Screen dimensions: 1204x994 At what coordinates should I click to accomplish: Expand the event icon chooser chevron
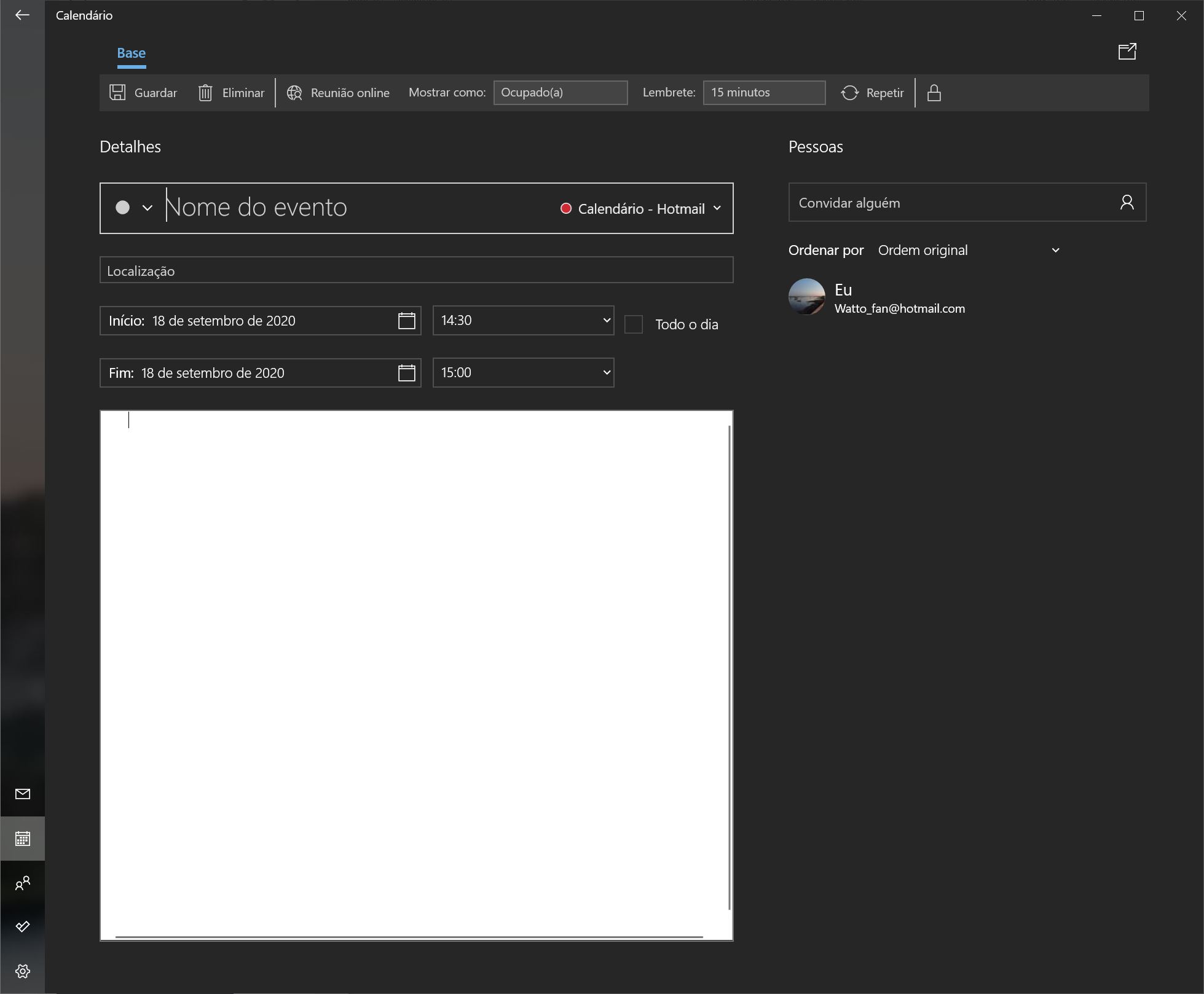click(148, 208)
